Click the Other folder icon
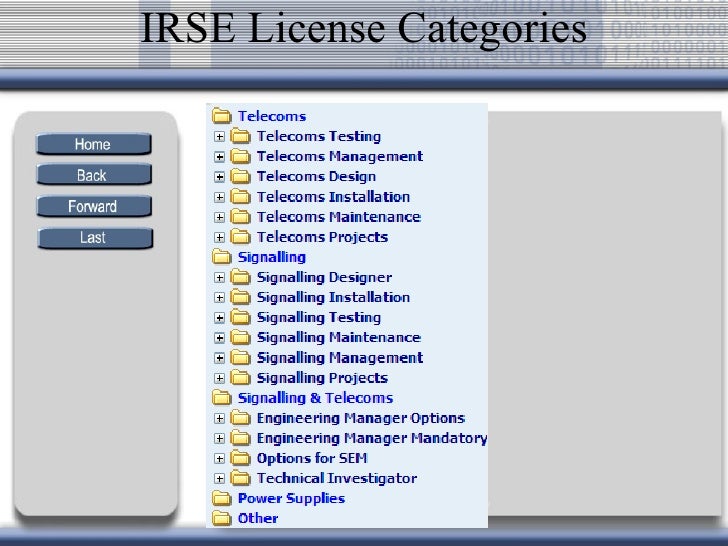The image size is (728, 546). click(x=221, y=518)
